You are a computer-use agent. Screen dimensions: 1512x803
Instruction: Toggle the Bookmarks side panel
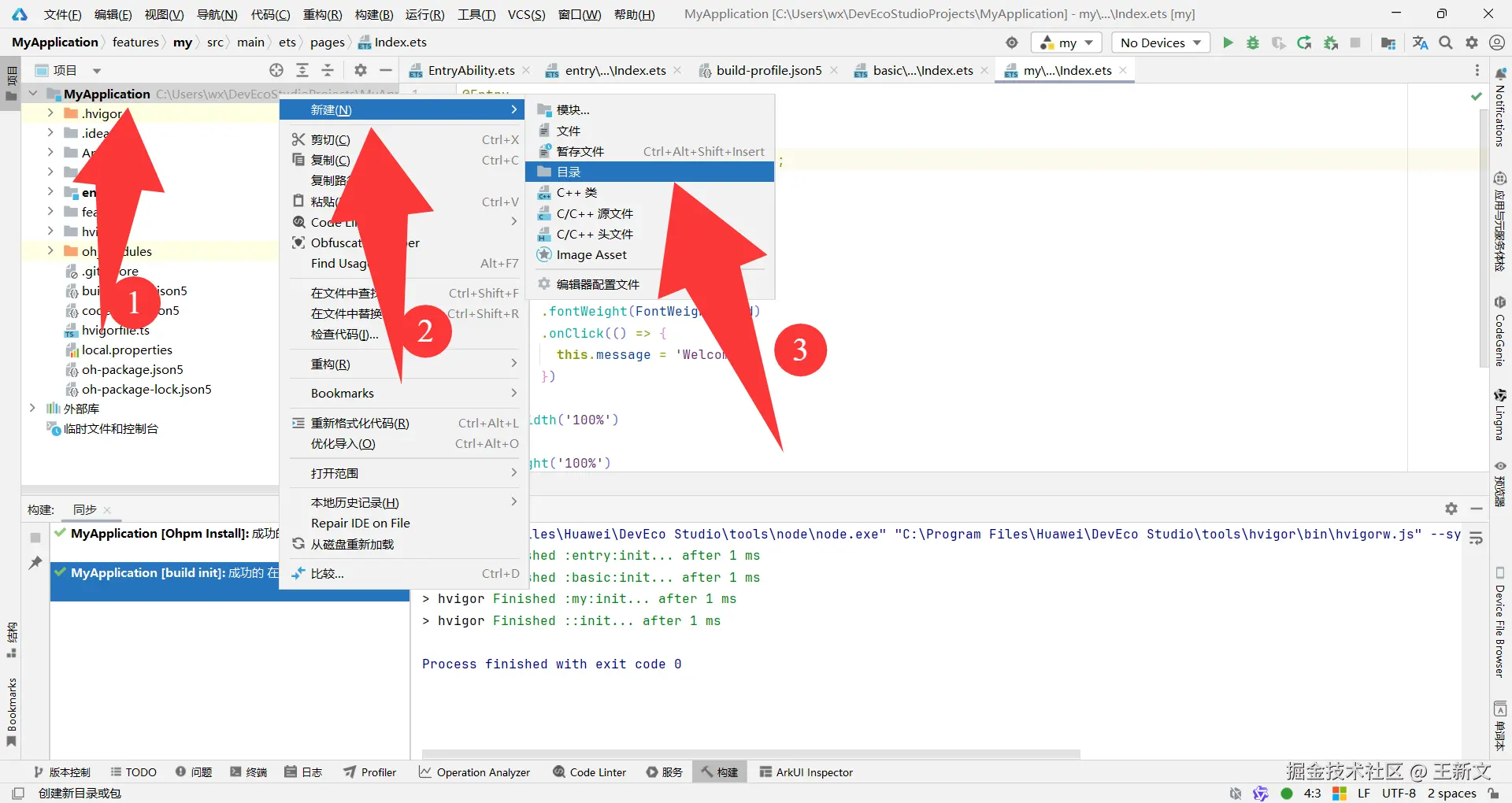(x=11, y=711)
